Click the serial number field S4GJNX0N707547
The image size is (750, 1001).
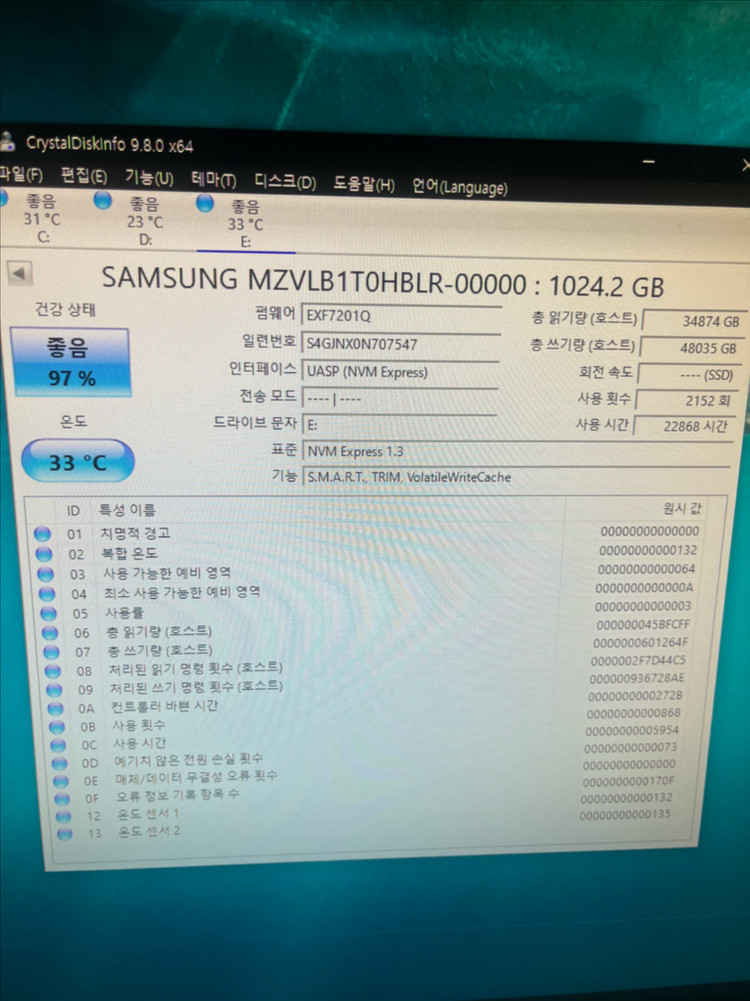coord(400,343)
